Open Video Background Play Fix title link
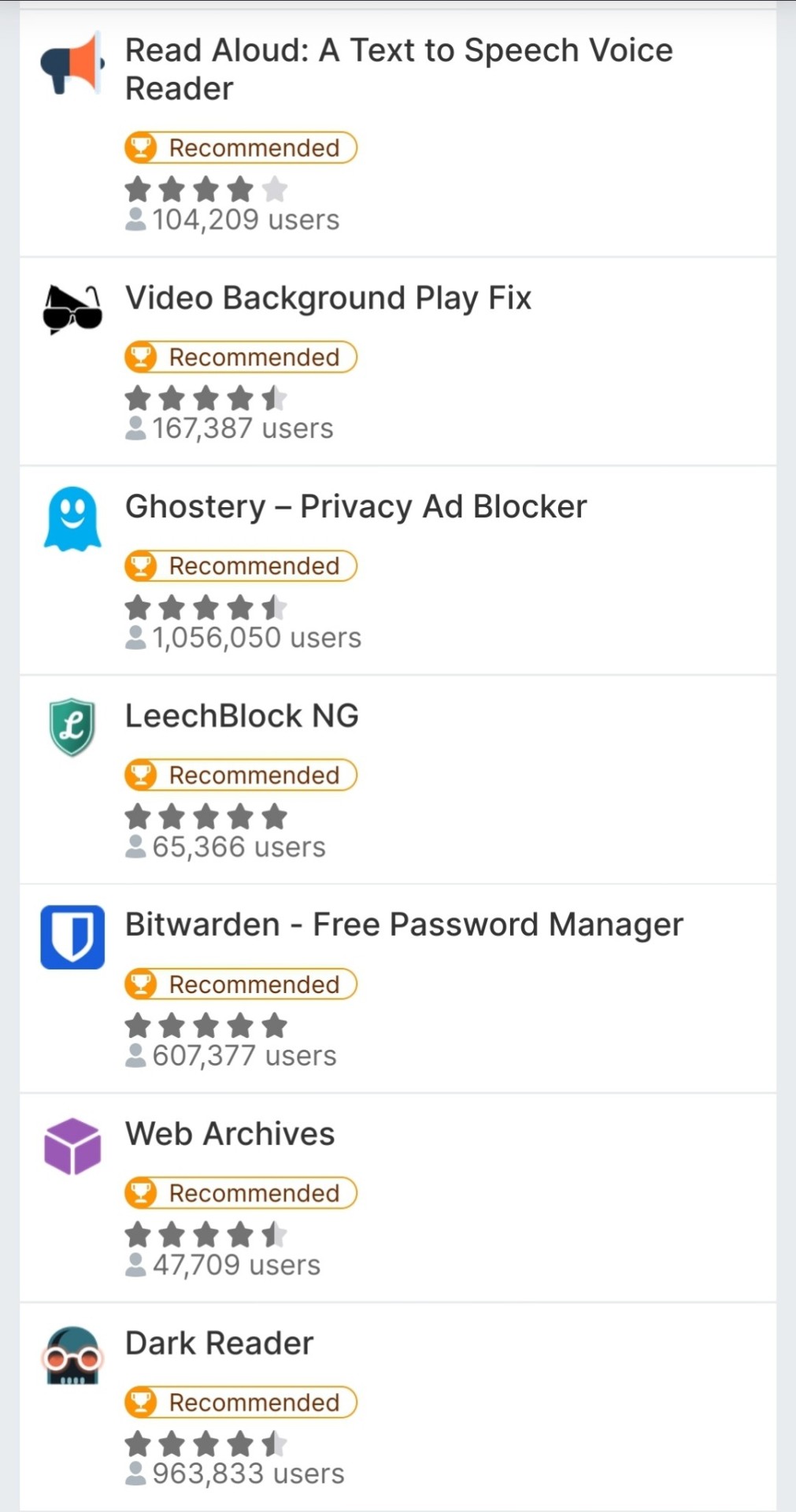Viewport: 796px width, 1512px height. (328, 298)
